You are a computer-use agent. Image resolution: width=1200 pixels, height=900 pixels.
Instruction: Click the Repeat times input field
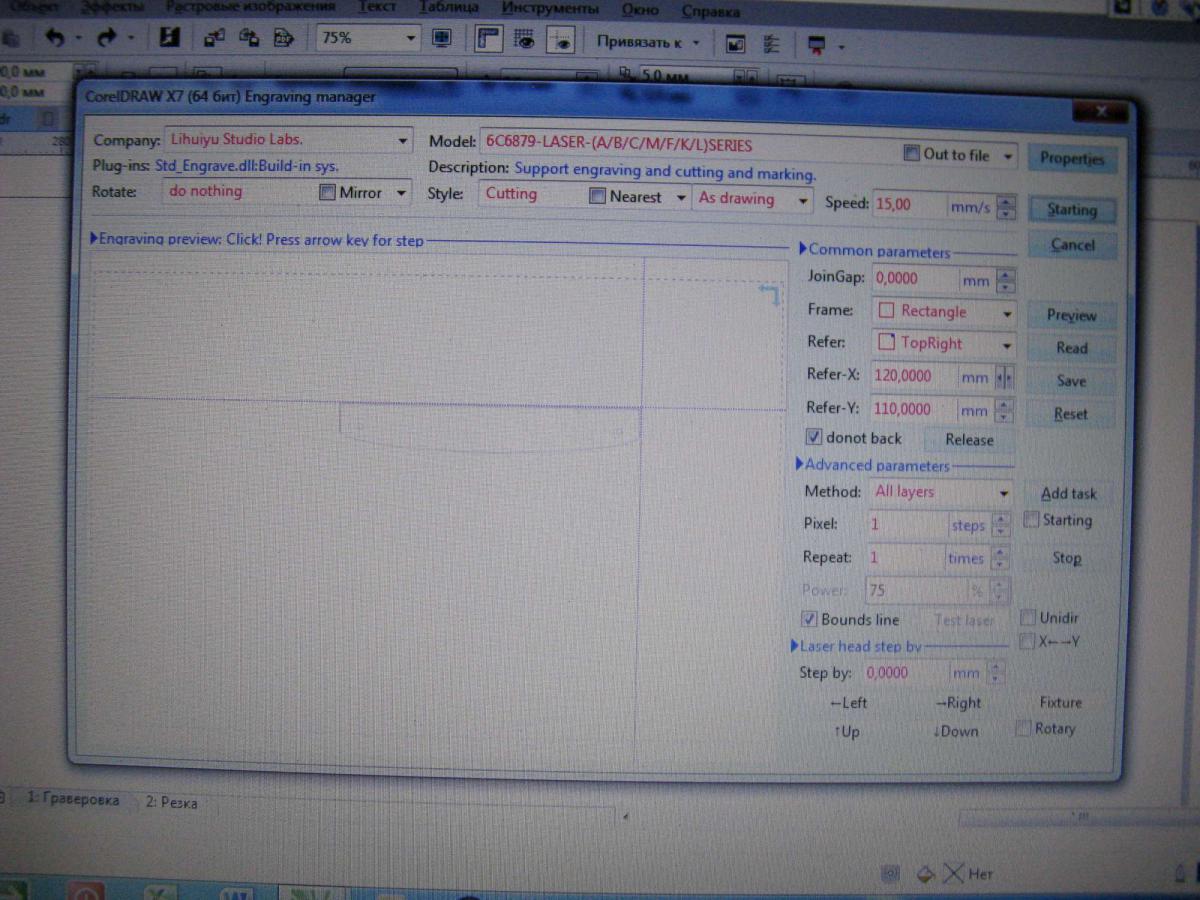coord(905,558)
